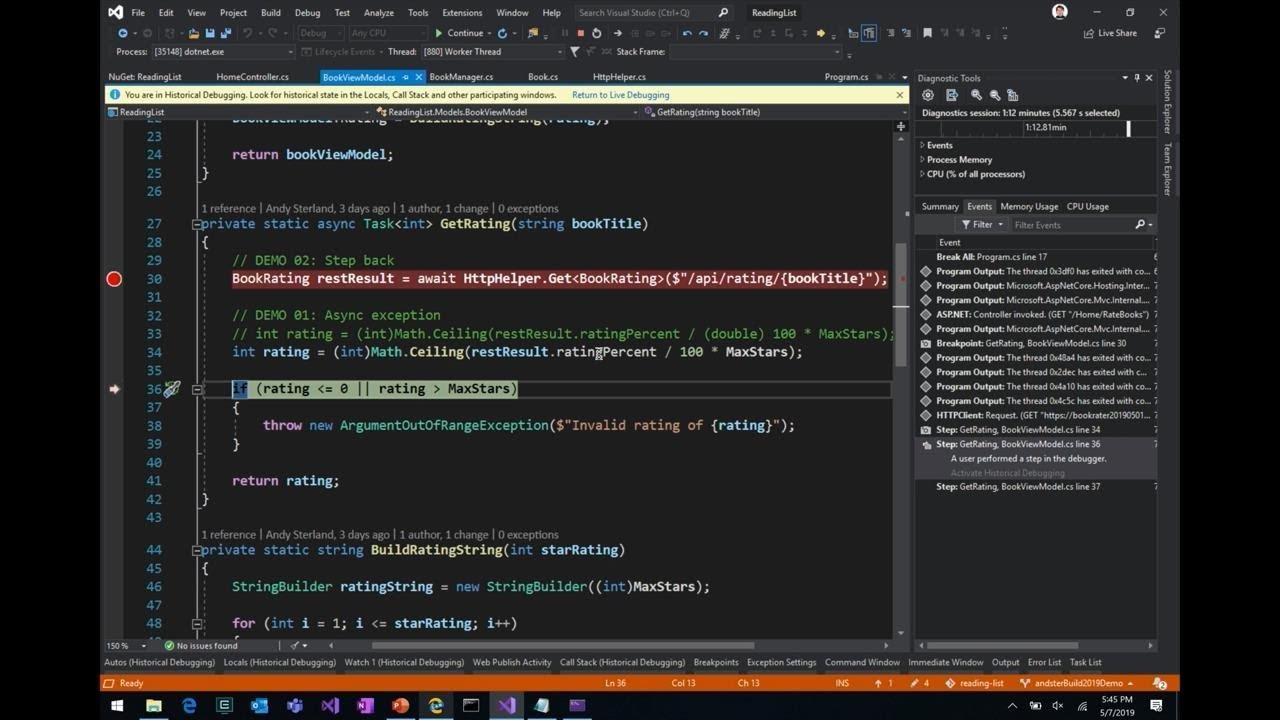Open the Extensions menu
The height and width of the screenshot is (720, 1280).
click(461, 13)
